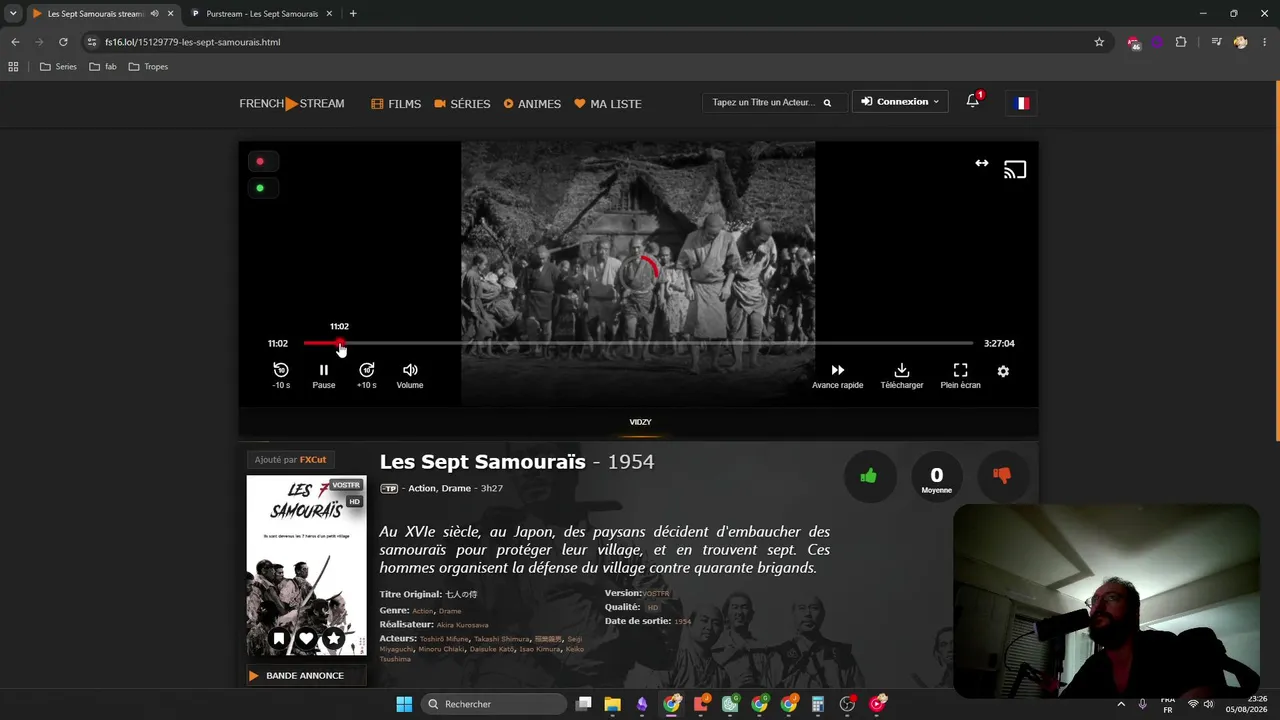This screenshot has height=720, width=1280.
Task: Open the Series bookmarks folder
Action: 58,67
